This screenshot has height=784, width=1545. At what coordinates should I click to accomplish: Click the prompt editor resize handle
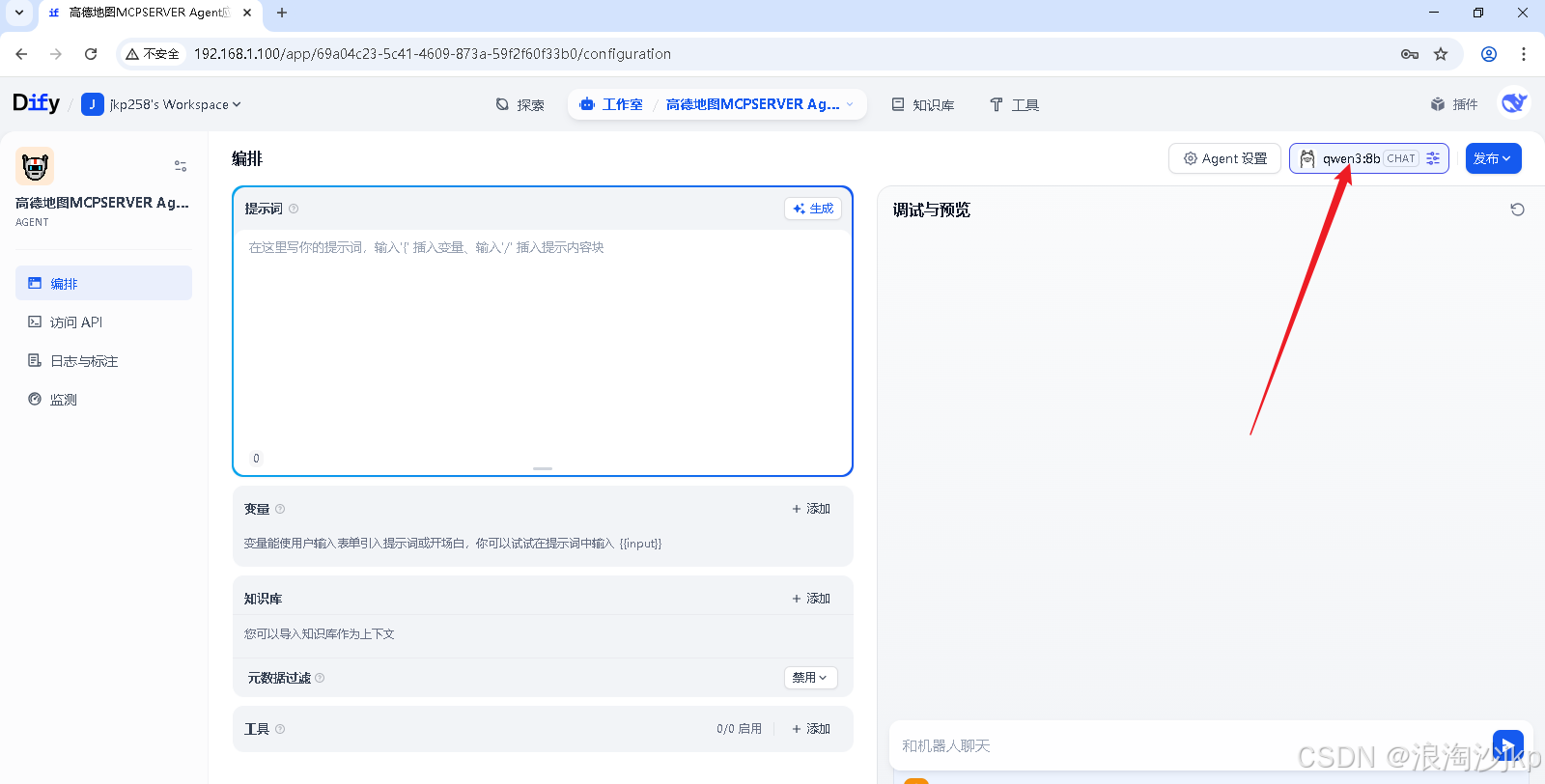point(543,468)
